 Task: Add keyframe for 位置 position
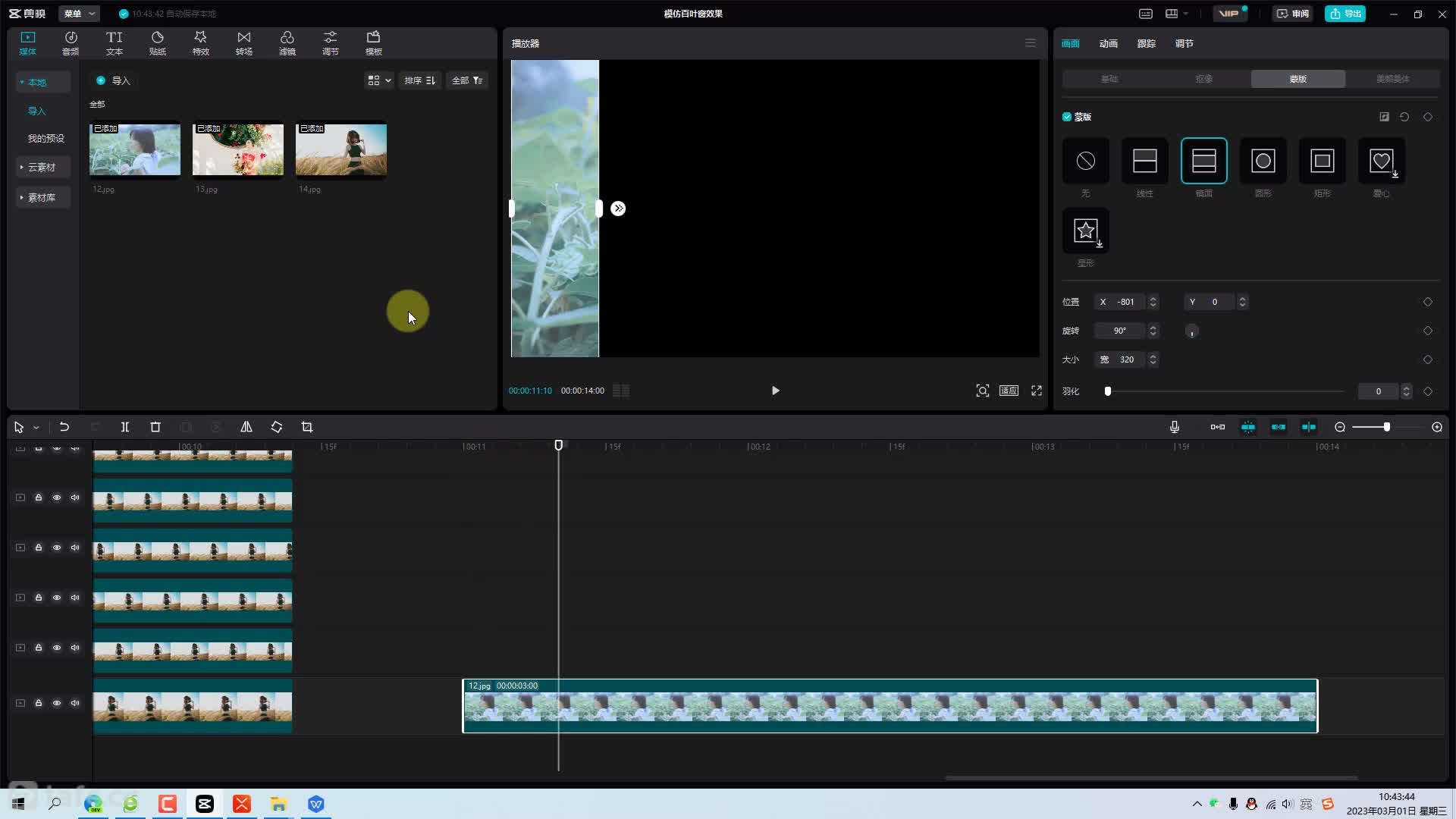point(1428,302)
